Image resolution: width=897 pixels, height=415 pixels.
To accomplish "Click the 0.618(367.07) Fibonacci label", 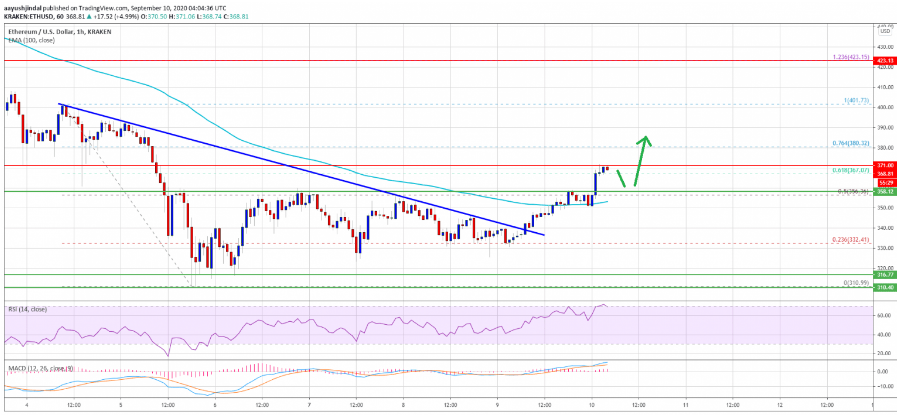I will click(853, 170).
